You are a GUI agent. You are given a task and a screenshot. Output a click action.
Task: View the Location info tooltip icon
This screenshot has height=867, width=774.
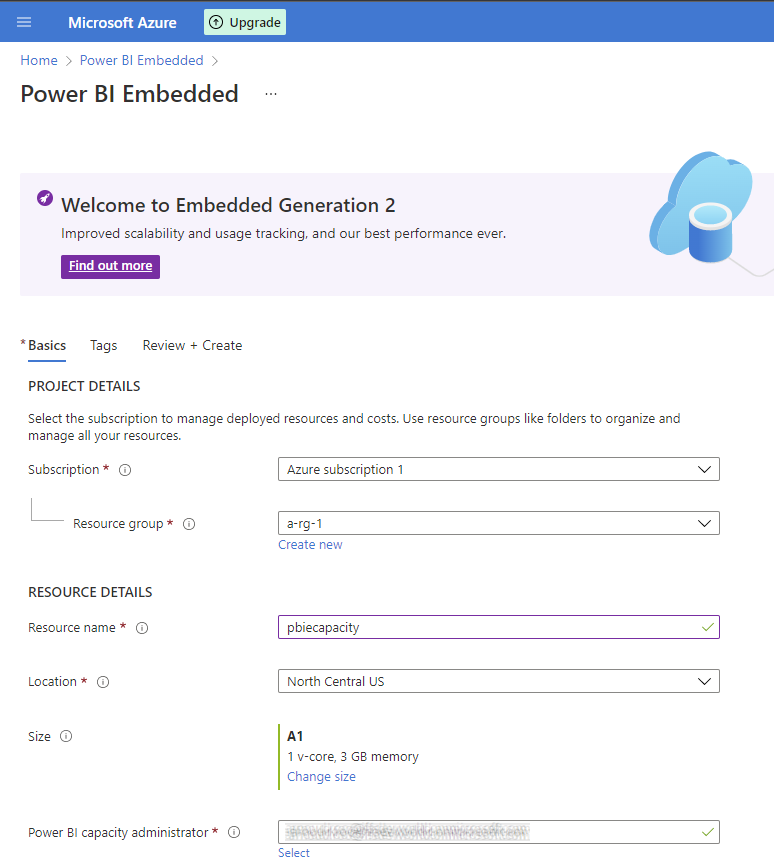pos(103,681)
